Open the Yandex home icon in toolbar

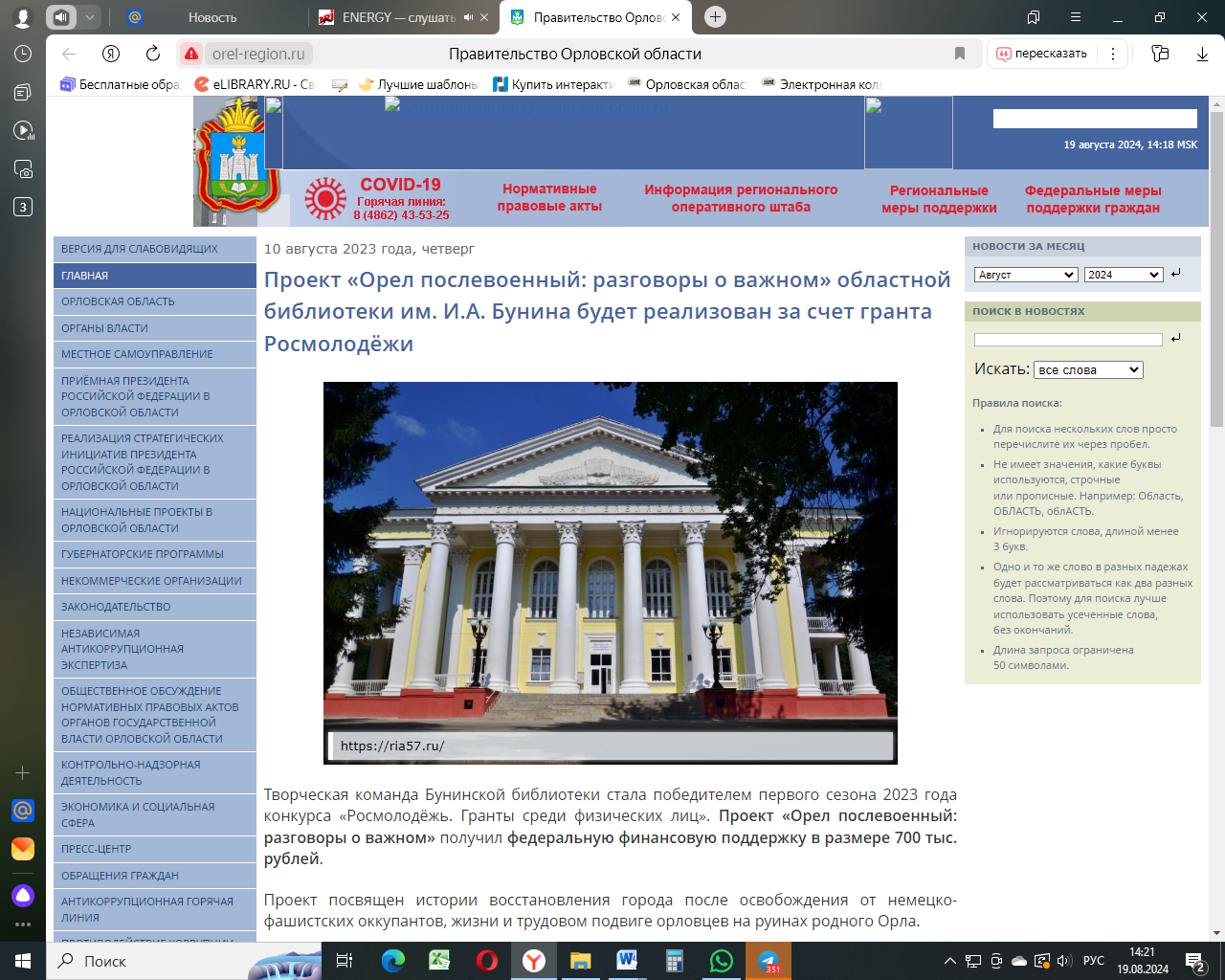[x=111, y=54]
